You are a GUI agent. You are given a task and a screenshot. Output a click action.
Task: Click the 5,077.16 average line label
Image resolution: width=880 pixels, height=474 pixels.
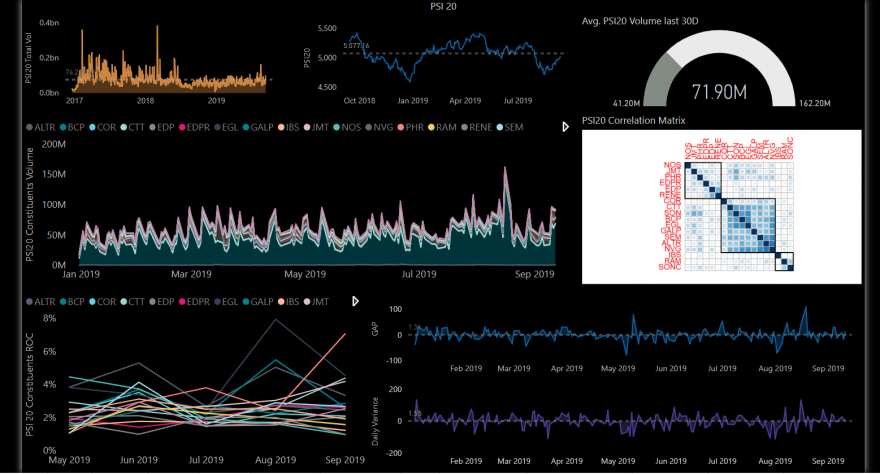[x=356, y=45]
